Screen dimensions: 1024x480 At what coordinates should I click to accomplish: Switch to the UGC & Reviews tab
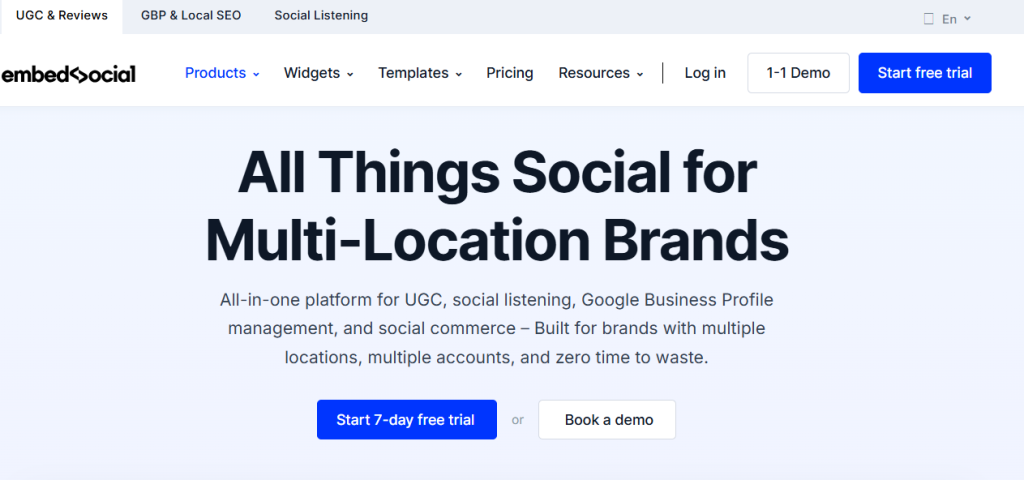tap(62, 16)
